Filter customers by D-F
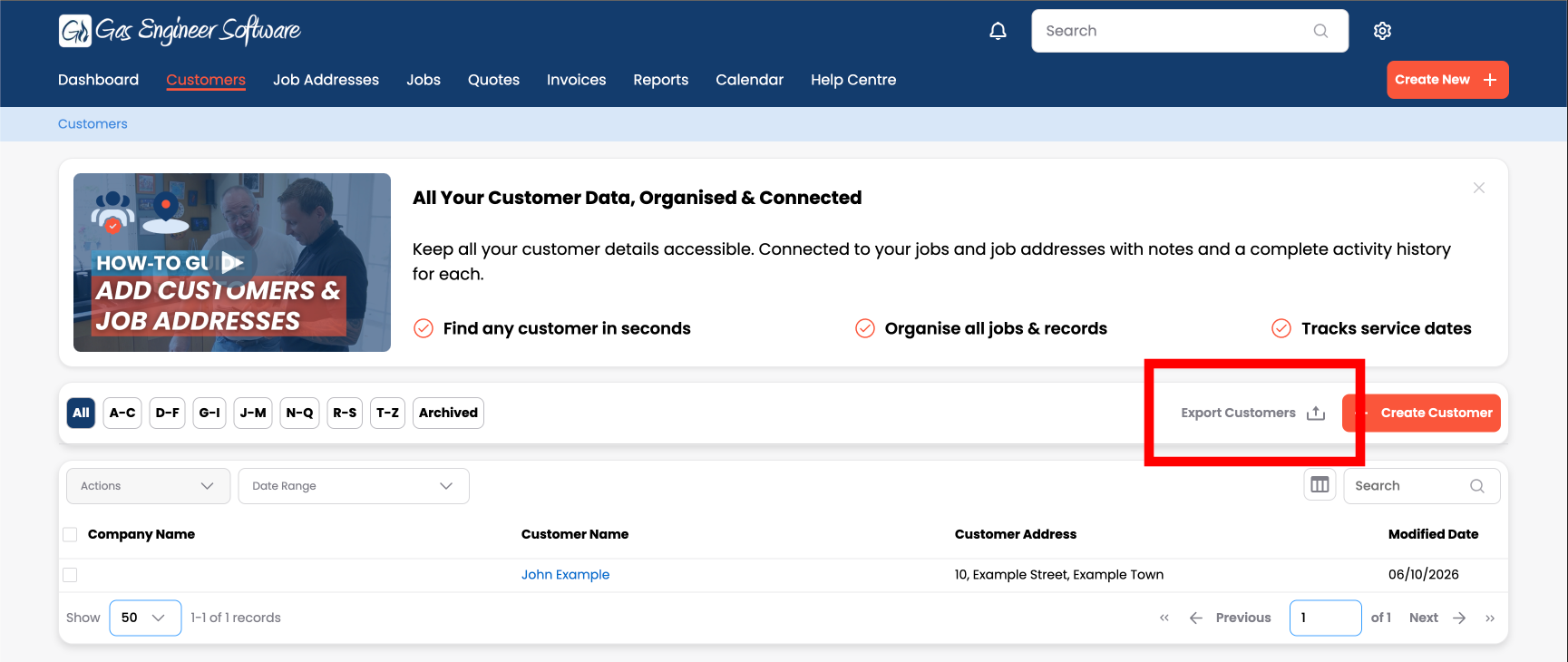This screenshot has height=662, width=1568. pos(167,413)
